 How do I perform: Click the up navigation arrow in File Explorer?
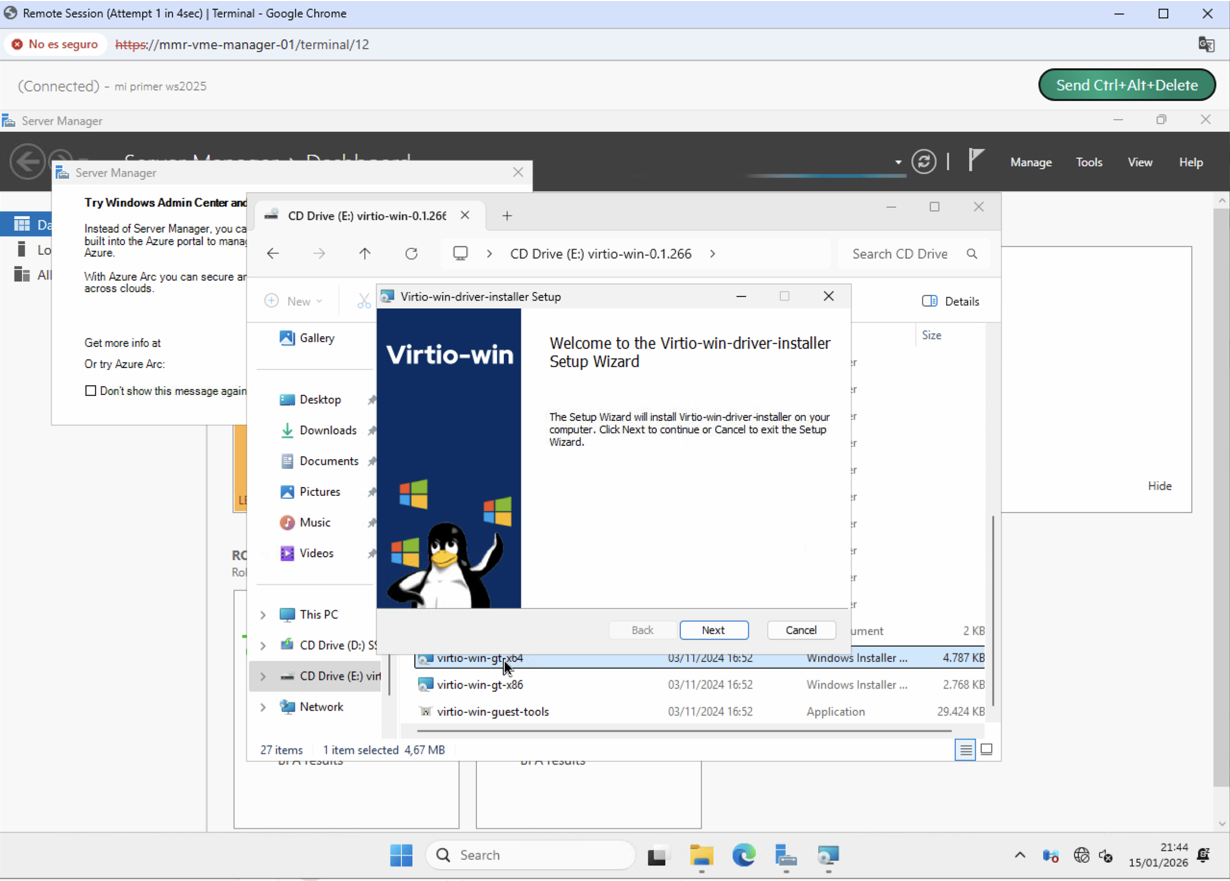tap(365, 254)
